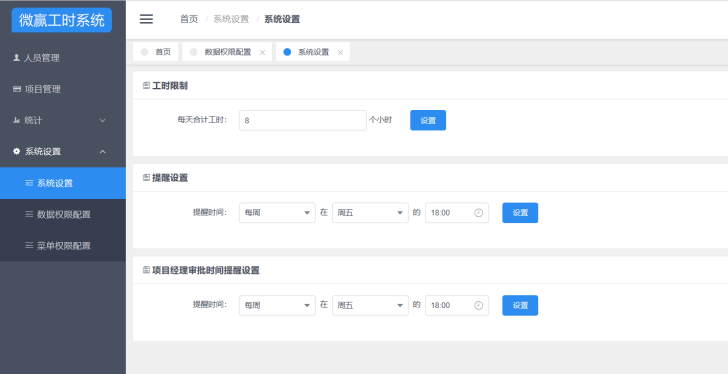
Task: Click 首页 breadcrumb link
Action: [x=189, y=19]
